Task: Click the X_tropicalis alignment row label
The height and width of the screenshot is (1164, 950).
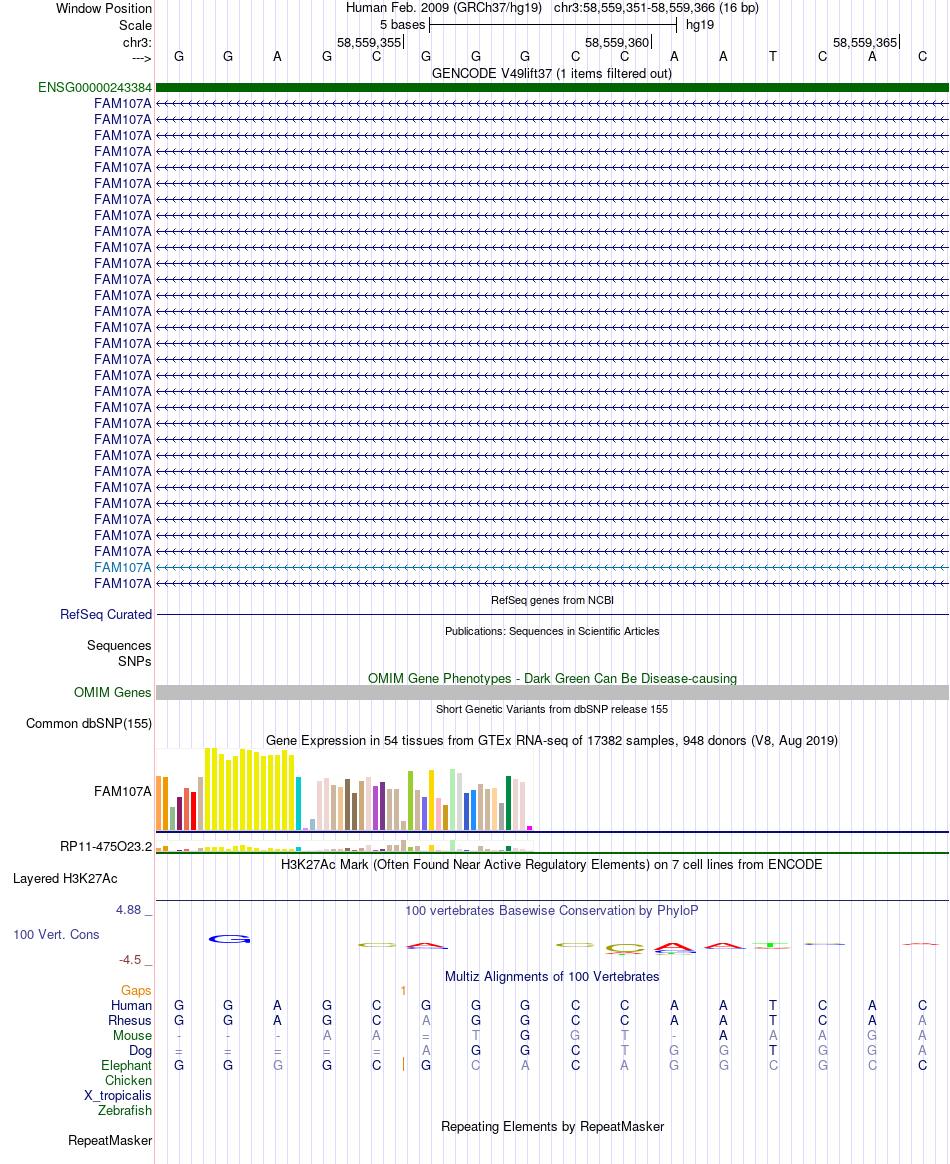Action: 117,1095
